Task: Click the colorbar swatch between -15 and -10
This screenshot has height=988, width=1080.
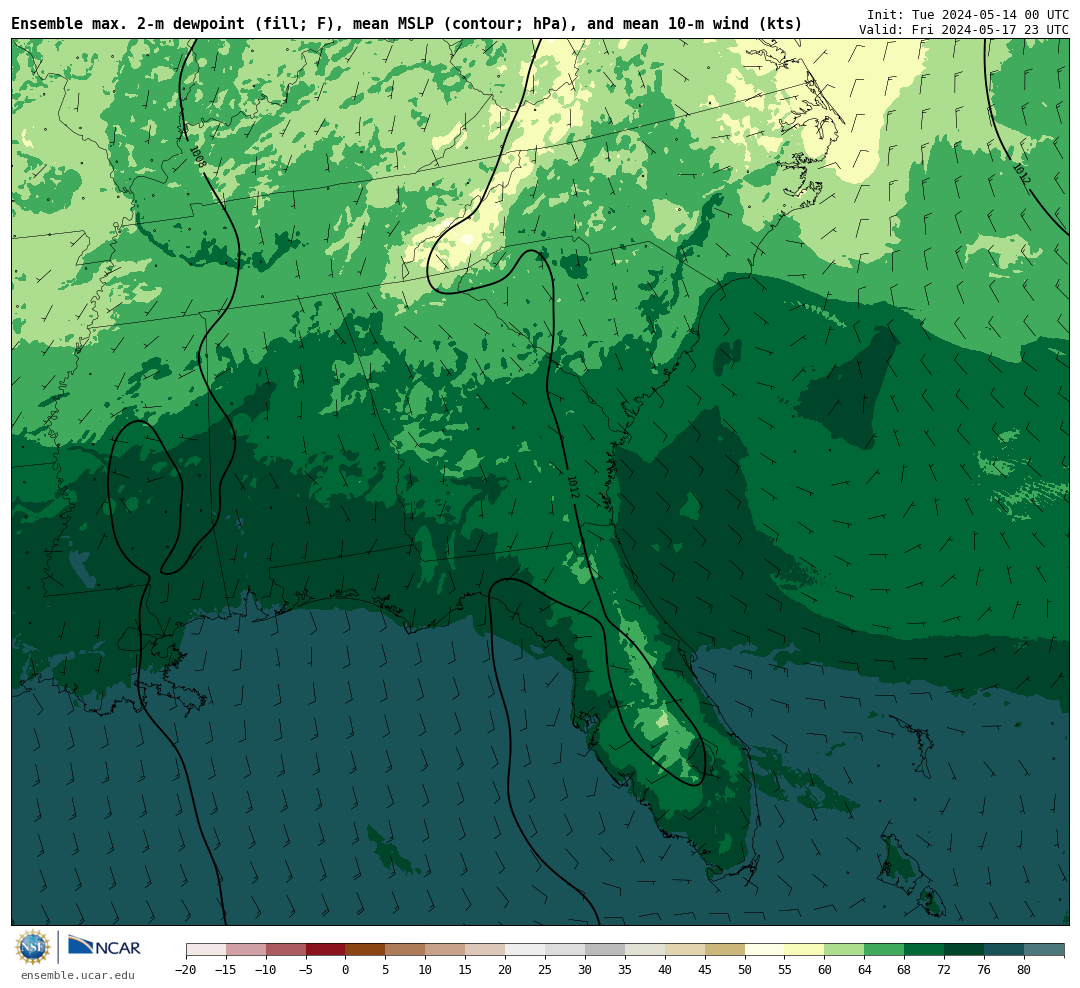Action: coord(246,950)
